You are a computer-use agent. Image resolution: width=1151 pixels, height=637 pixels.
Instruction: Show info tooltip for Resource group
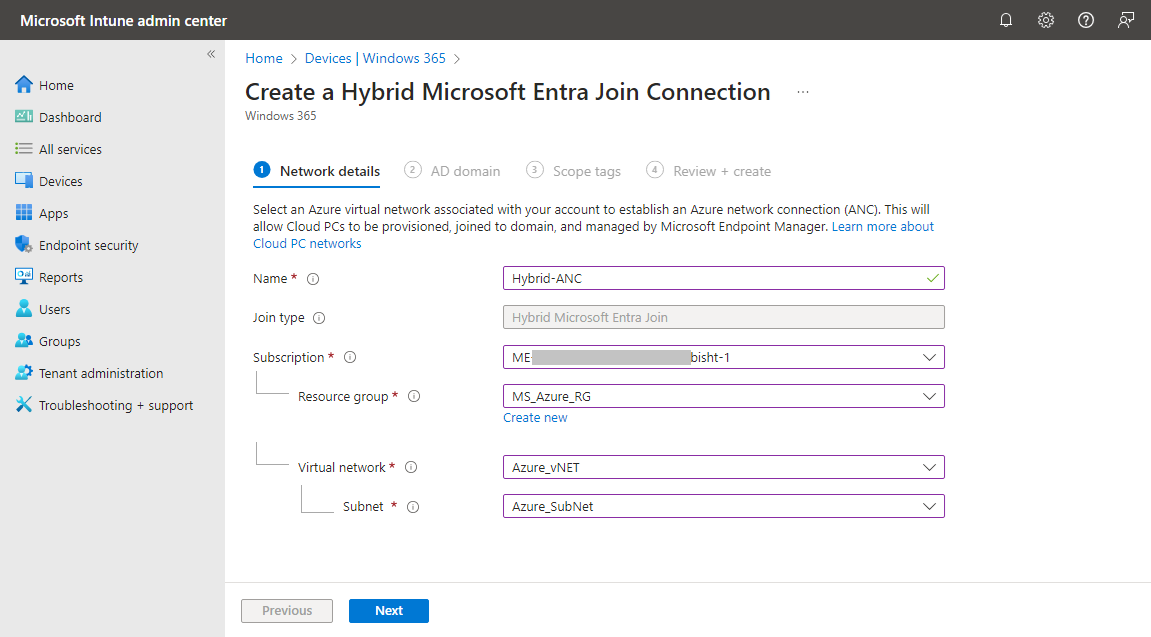click(x=414, y=396)
